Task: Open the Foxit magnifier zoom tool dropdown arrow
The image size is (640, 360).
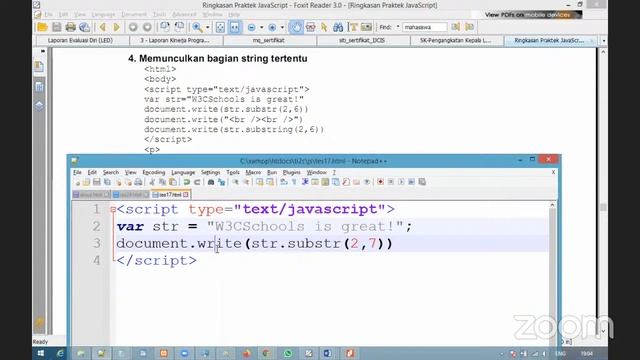Action: (207, 27)
